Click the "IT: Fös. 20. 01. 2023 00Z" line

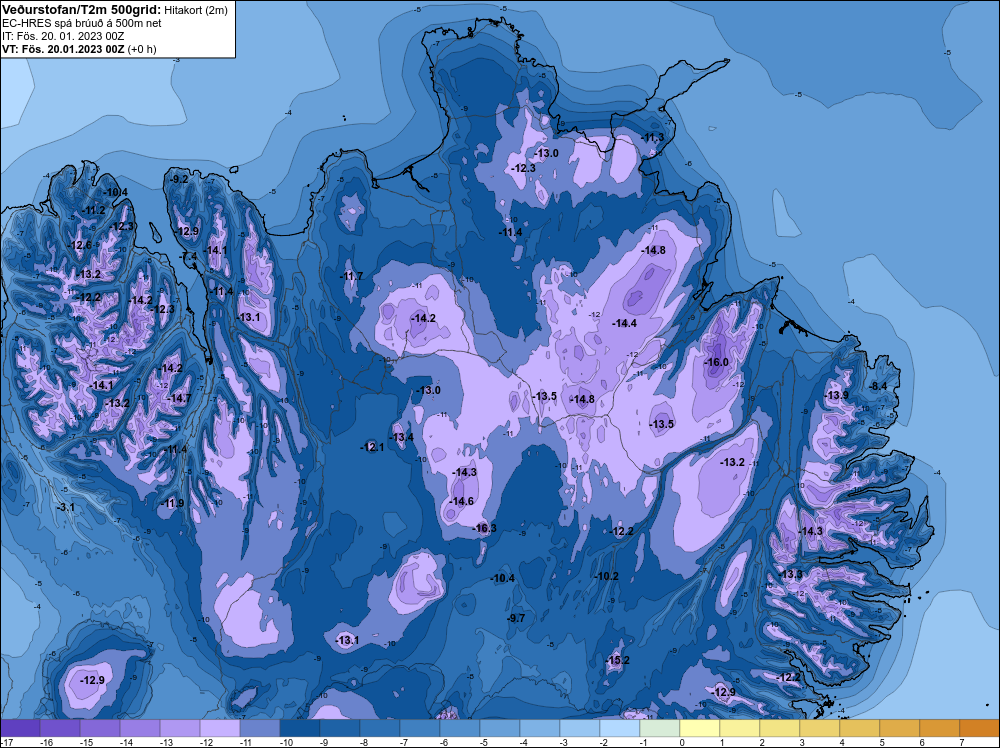point(63,36)
